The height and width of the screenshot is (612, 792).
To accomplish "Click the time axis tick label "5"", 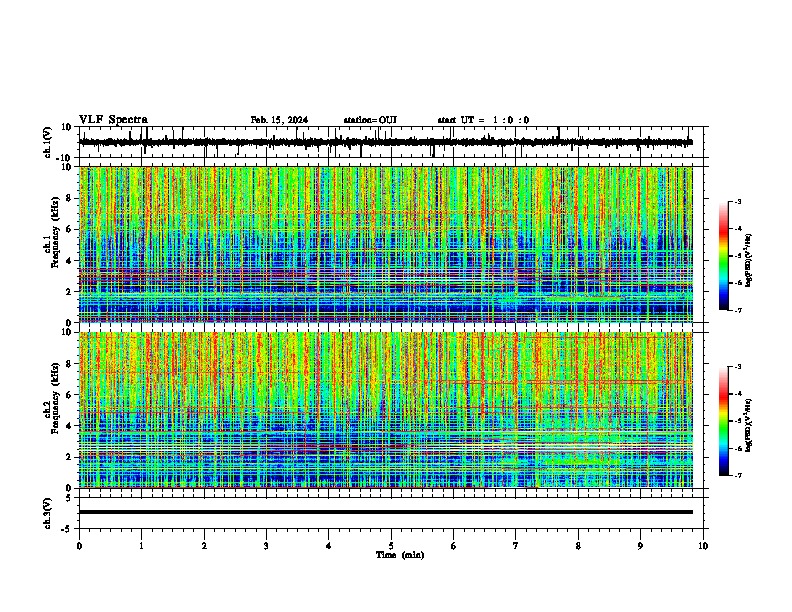I will pos(391,546).
